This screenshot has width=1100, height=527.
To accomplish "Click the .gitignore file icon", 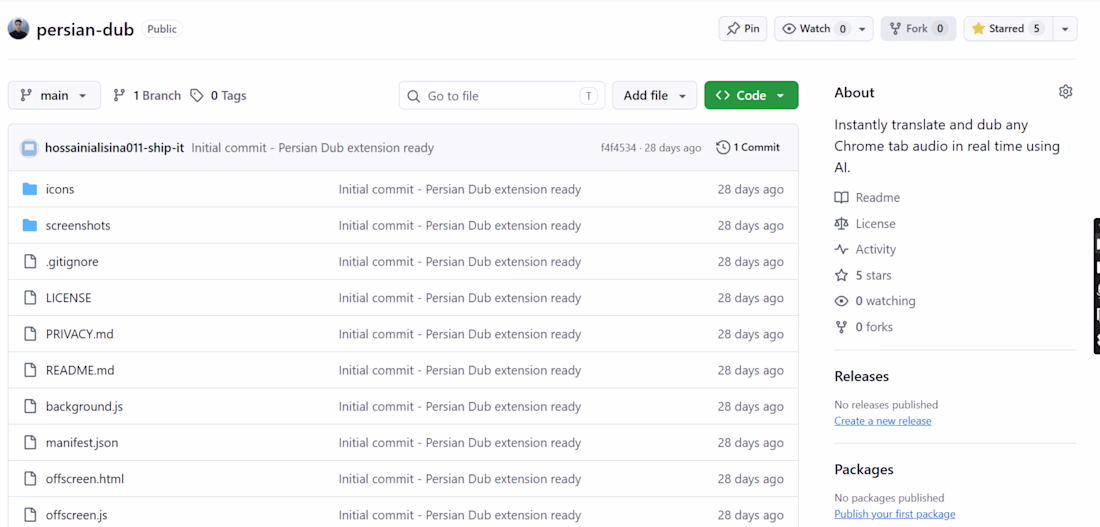I will click(29, 262).
